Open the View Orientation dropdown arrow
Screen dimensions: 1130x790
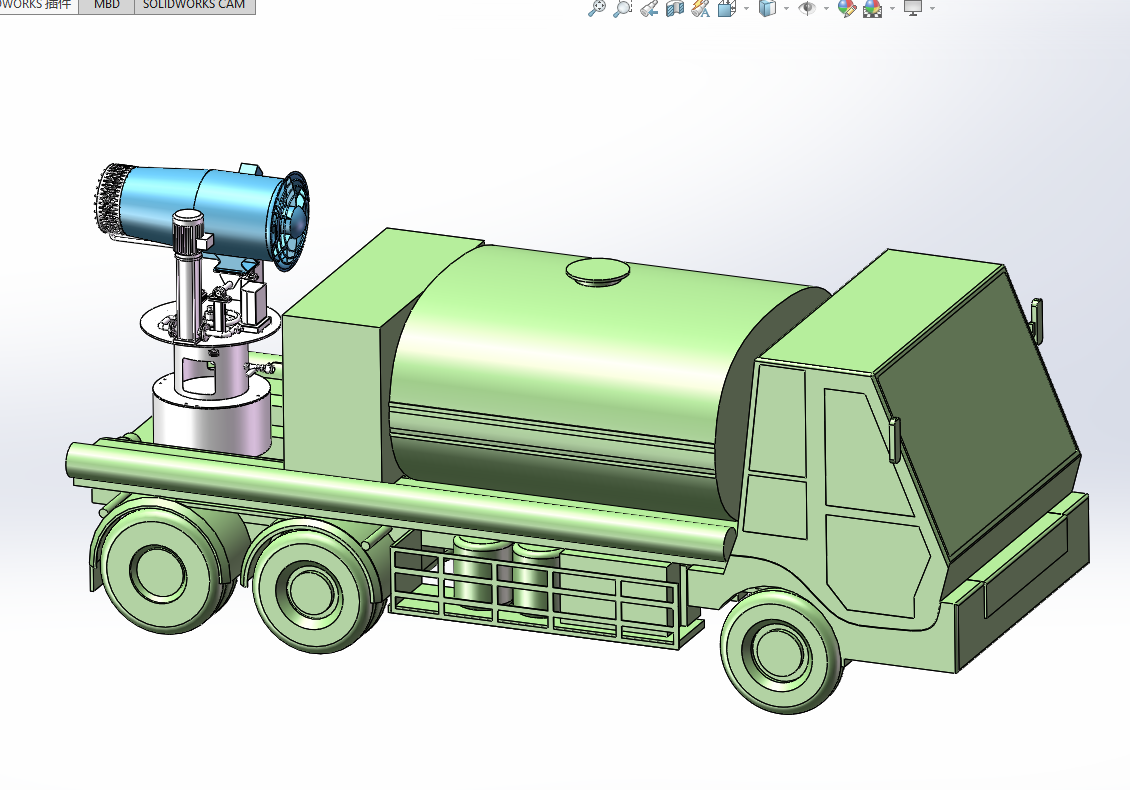[746, 9]
